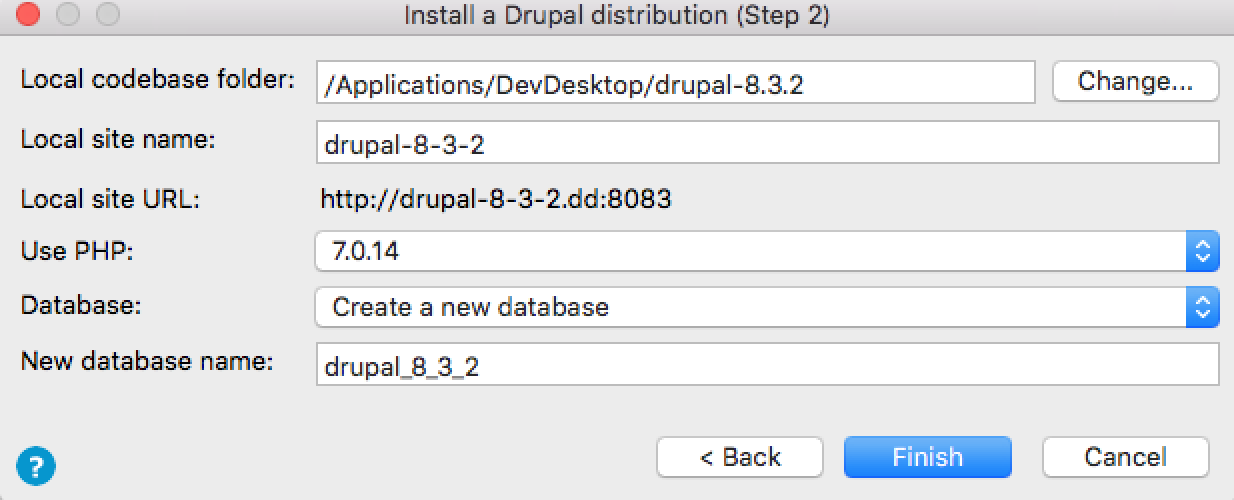
Task: Click the blue arrow stepper on PHP dropdown
Action: pos(1203,250)
